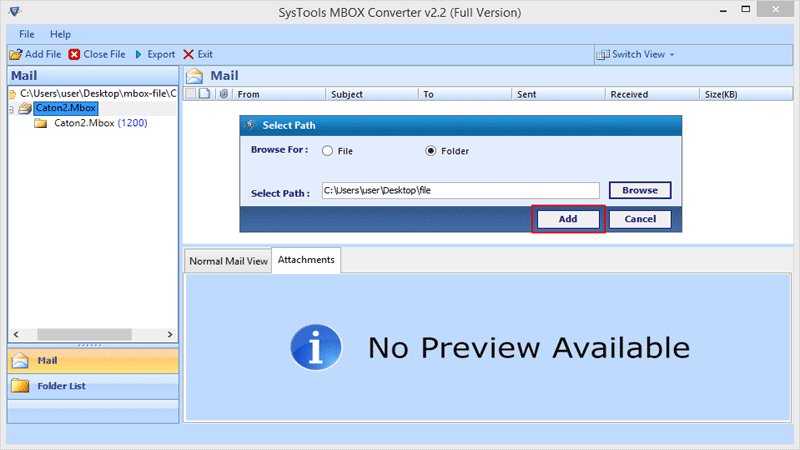This screenshot has height=450, width=800.
Task: Click the SysTools shield logo in the title bar
Action: click(x=15, y=11)
